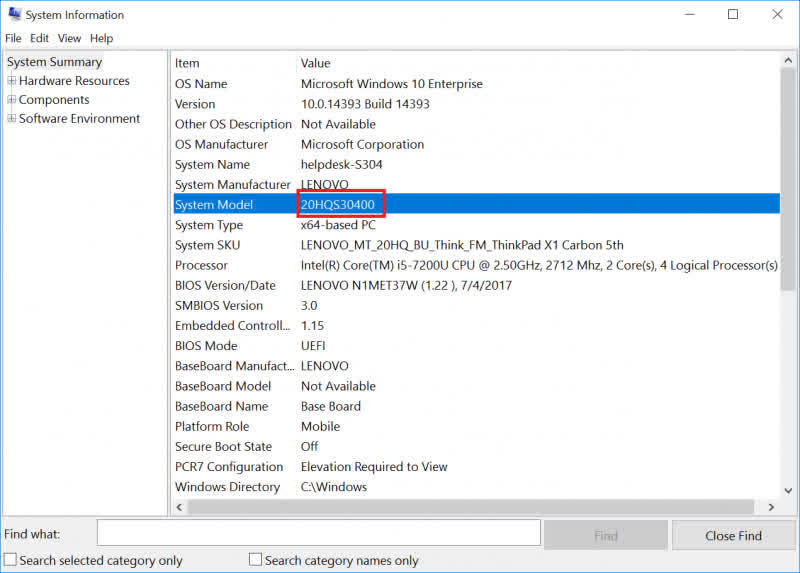Click the 20HQS30400 model value
The width and height of the screenshot is (800, 573).
click(x=338, y=205)
